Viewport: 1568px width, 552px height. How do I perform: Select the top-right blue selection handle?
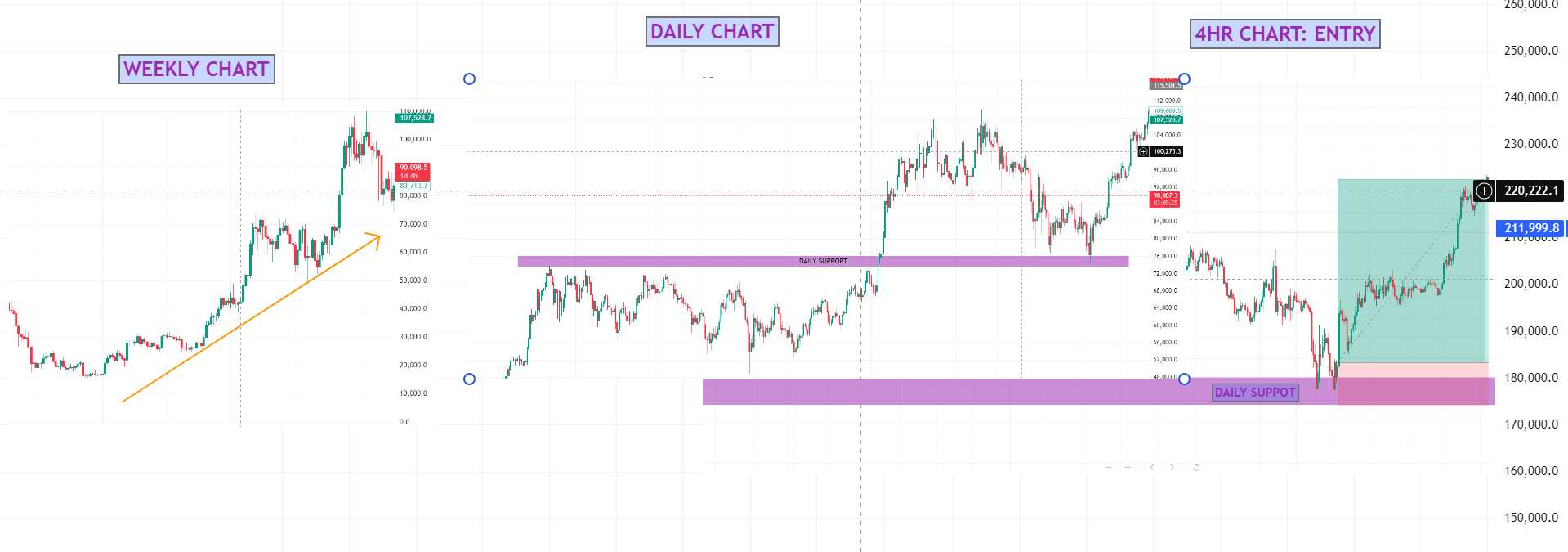coord(1184,79)
